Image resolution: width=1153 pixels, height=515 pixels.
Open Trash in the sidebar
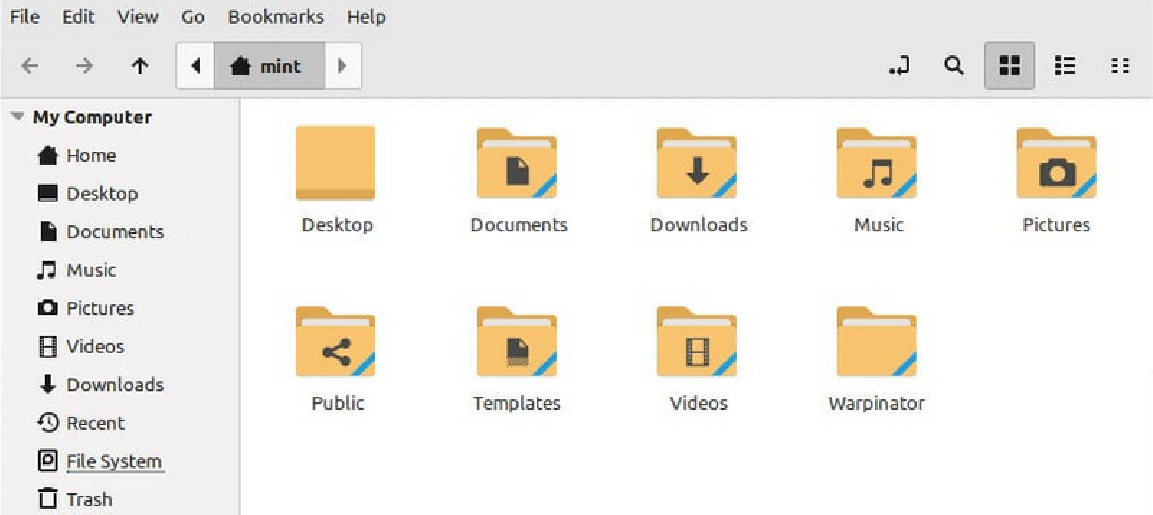coord(89,499)
